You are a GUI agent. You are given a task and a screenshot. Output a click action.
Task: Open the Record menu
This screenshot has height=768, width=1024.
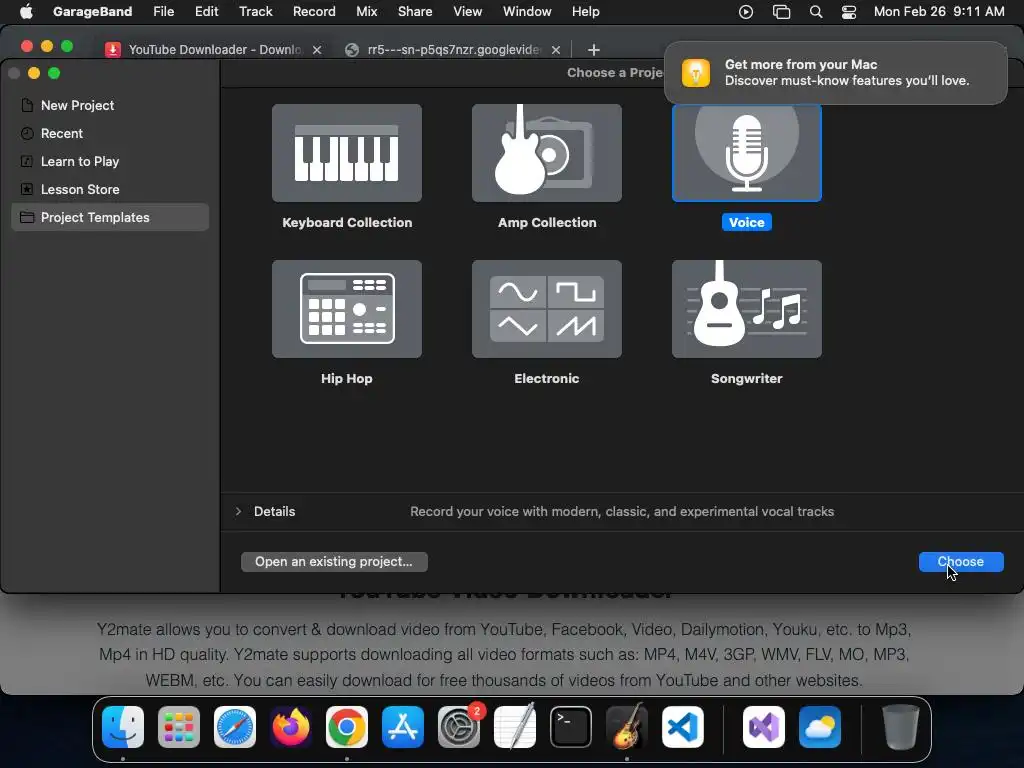pyautogui.click(x=314, y=12)
